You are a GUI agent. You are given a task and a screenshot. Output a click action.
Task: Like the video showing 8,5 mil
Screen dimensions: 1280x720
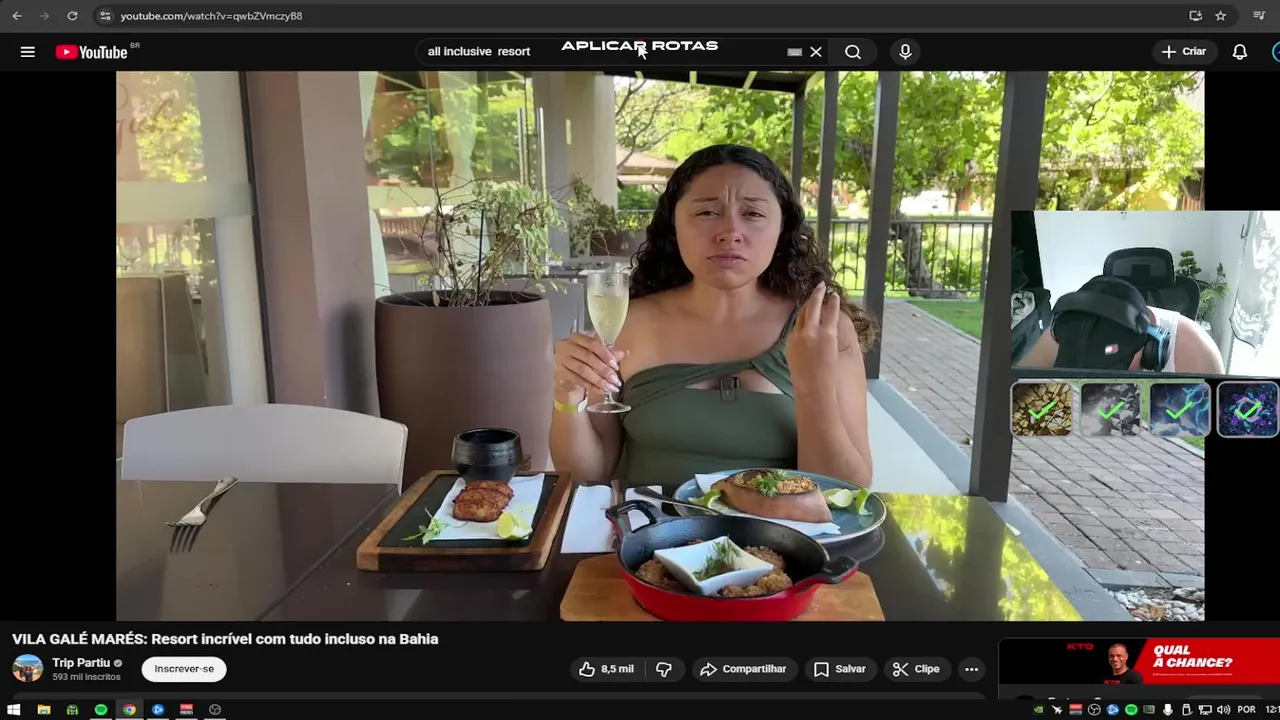[606, 669]
